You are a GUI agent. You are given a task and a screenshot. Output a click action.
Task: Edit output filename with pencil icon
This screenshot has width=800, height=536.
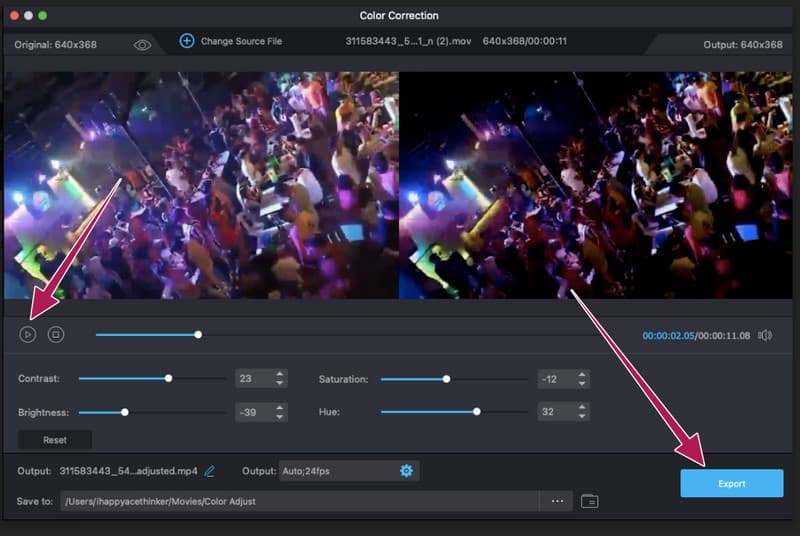click(x=210, y=470)
